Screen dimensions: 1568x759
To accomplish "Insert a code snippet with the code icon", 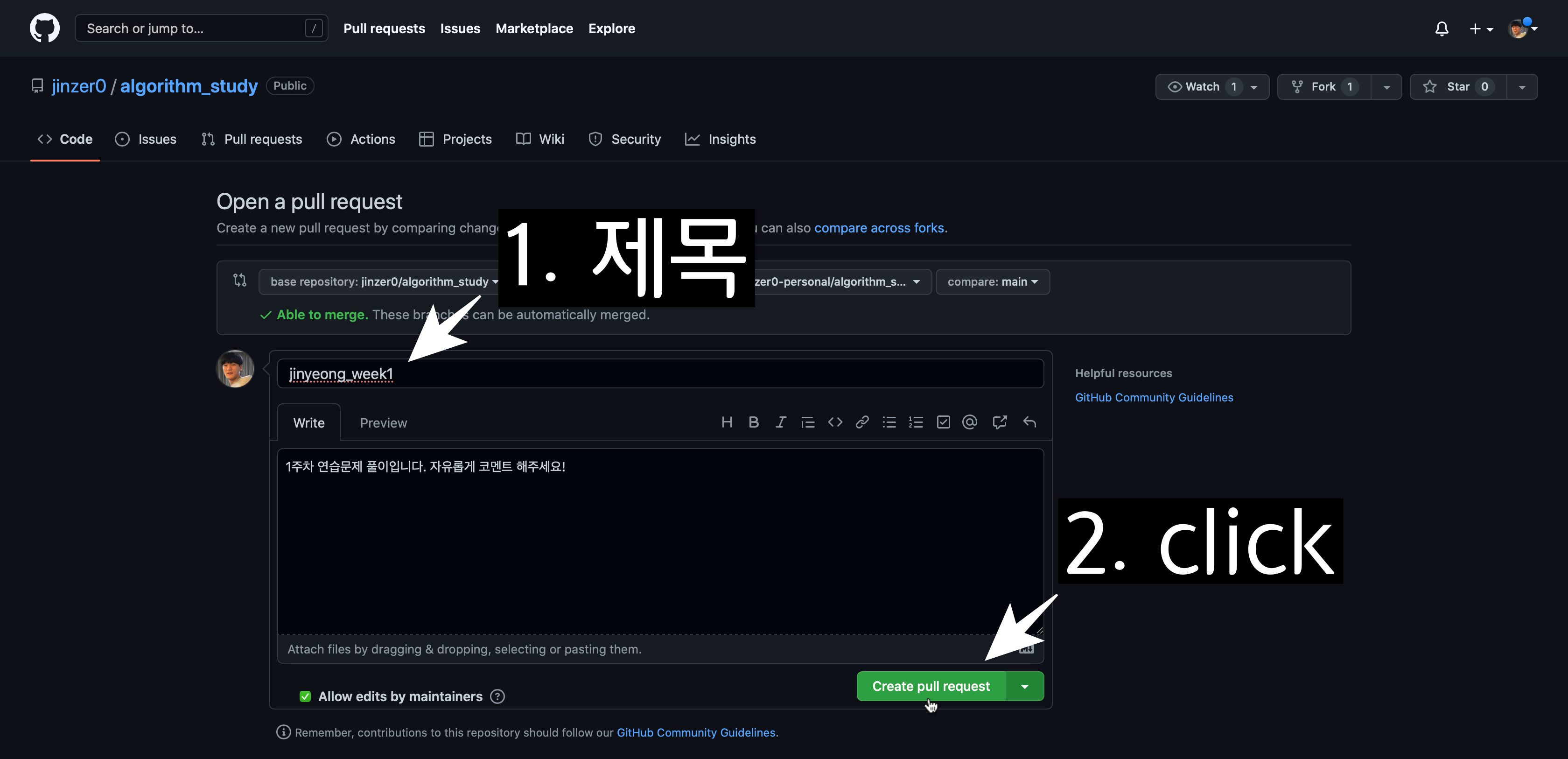I will [834, 422].
